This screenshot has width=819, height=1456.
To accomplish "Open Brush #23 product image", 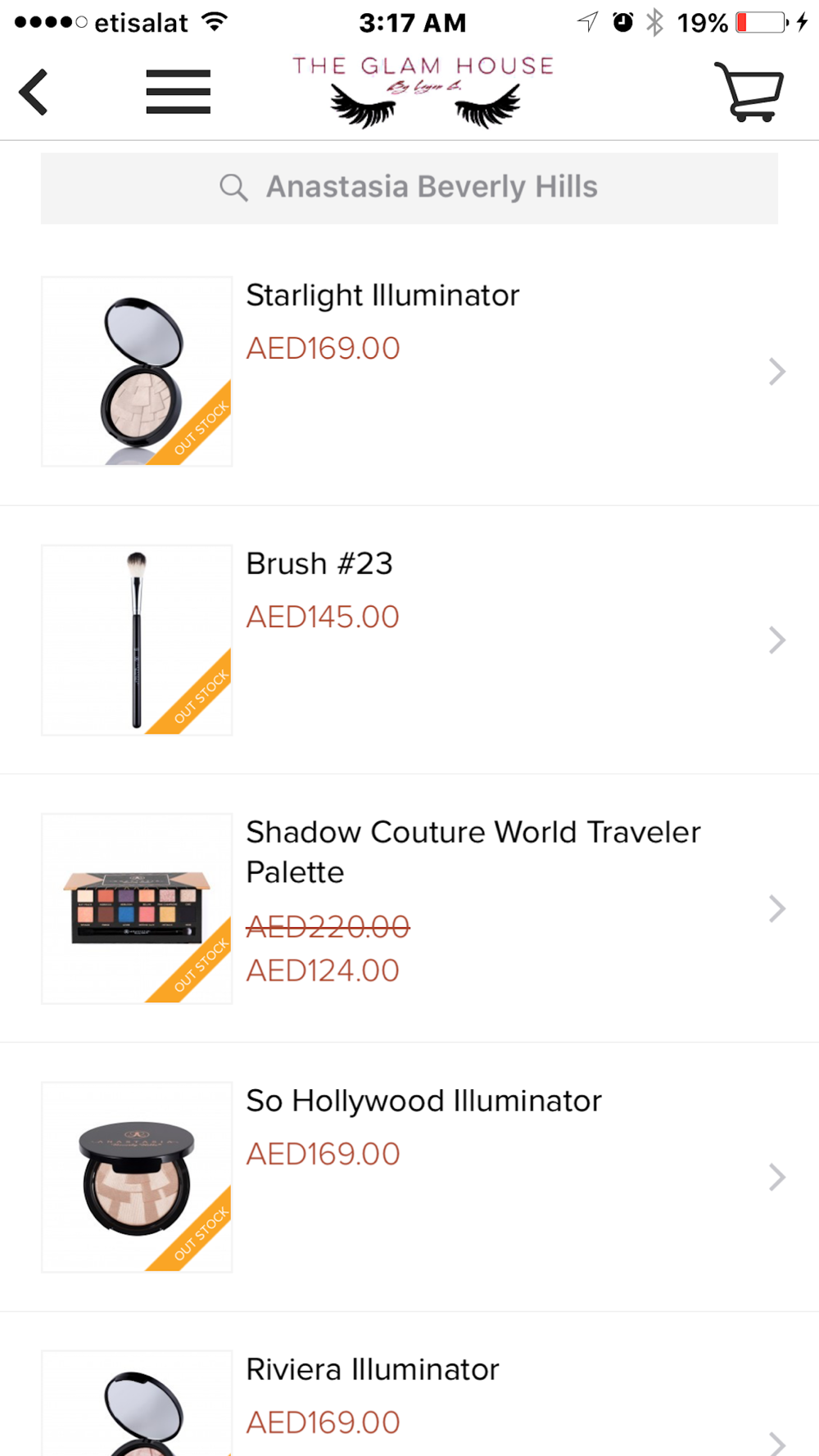I will coord(137,640).
